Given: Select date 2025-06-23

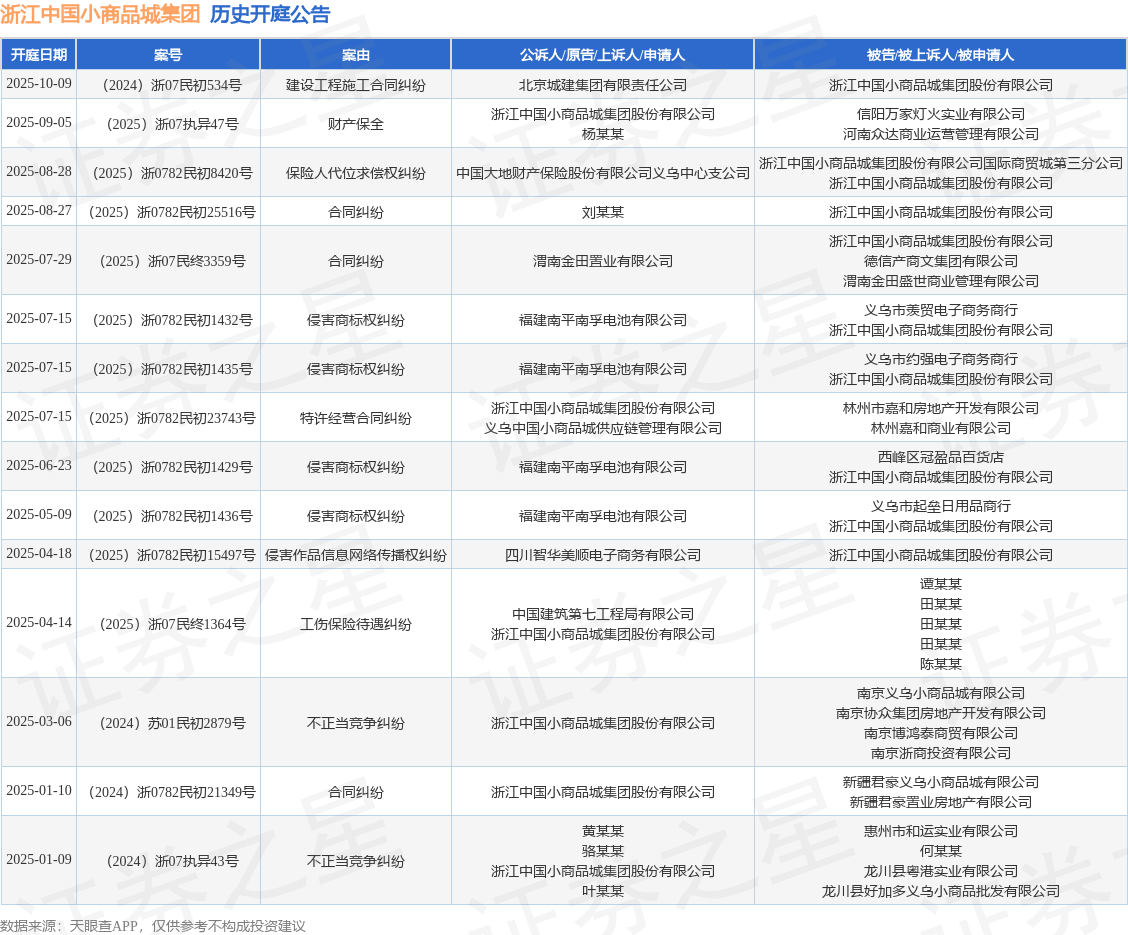Looking at the screenshot, I should coord(39,465).
